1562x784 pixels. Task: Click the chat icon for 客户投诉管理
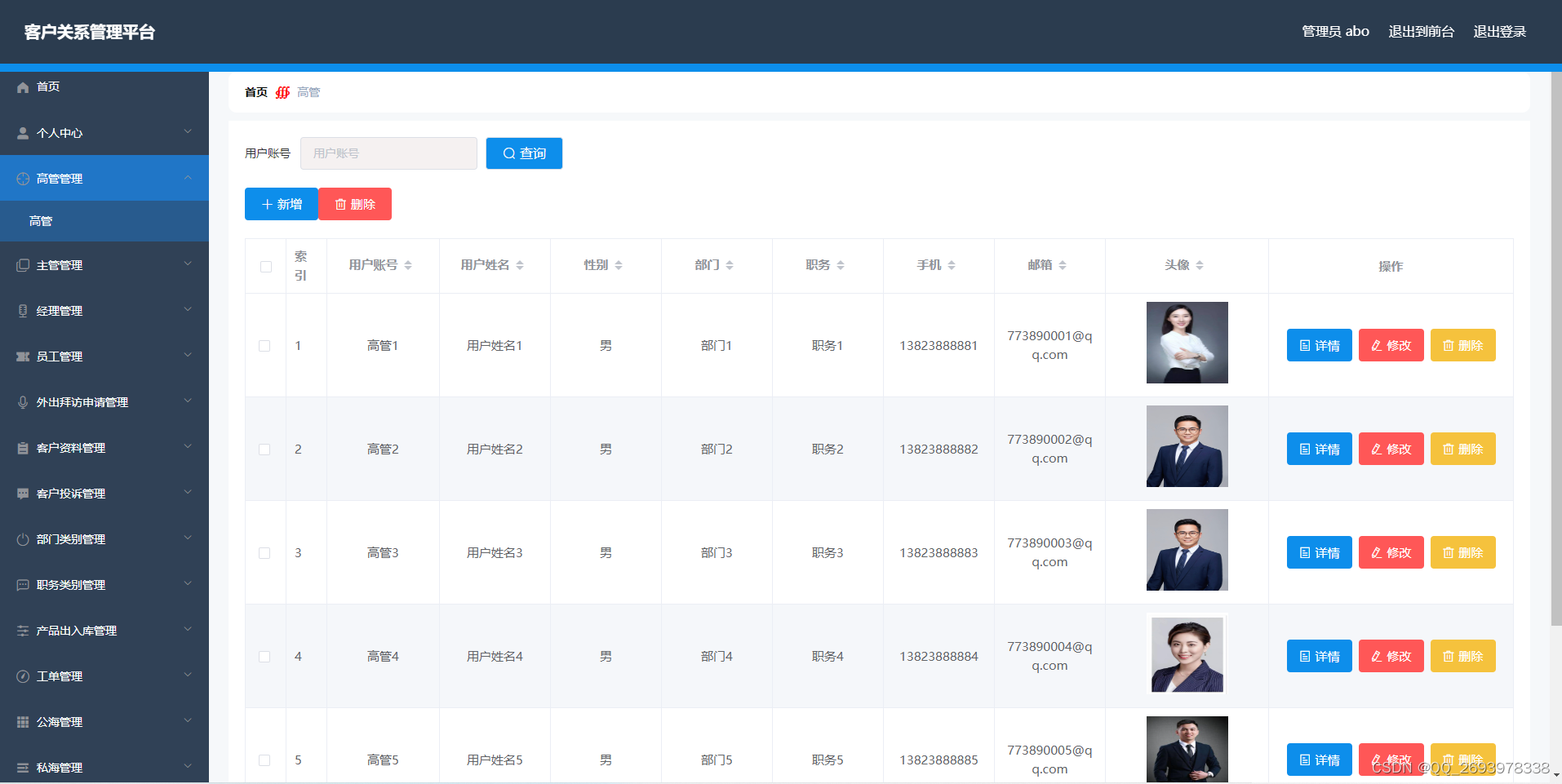click(x=23, y=494)
